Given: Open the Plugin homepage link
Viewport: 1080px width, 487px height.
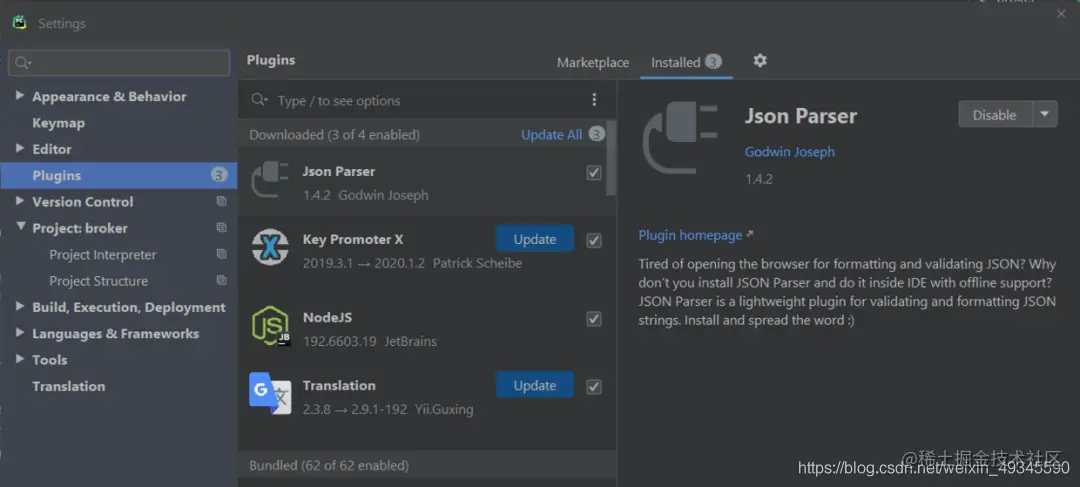Looking at the screenshot, I should pos(690,235).
